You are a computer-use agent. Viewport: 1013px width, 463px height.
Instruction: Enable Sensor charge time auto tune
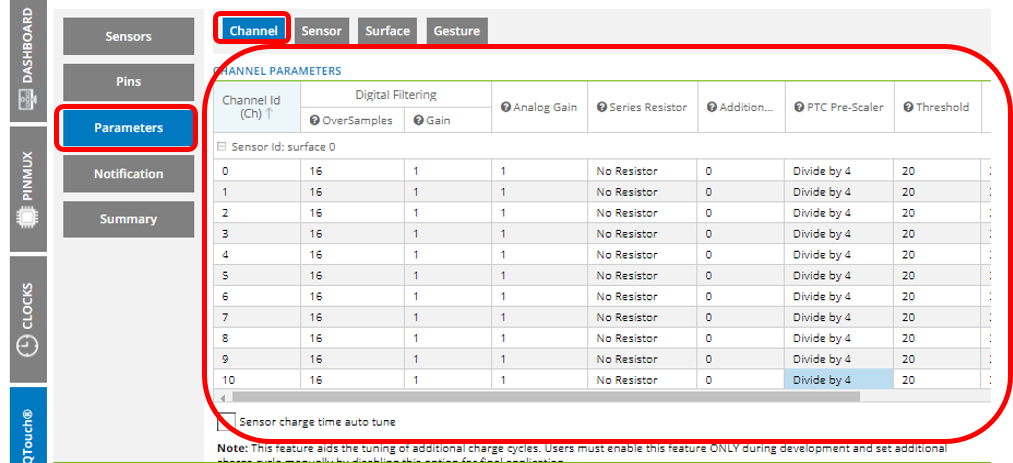pyautogui.click(x=227, y=422)
